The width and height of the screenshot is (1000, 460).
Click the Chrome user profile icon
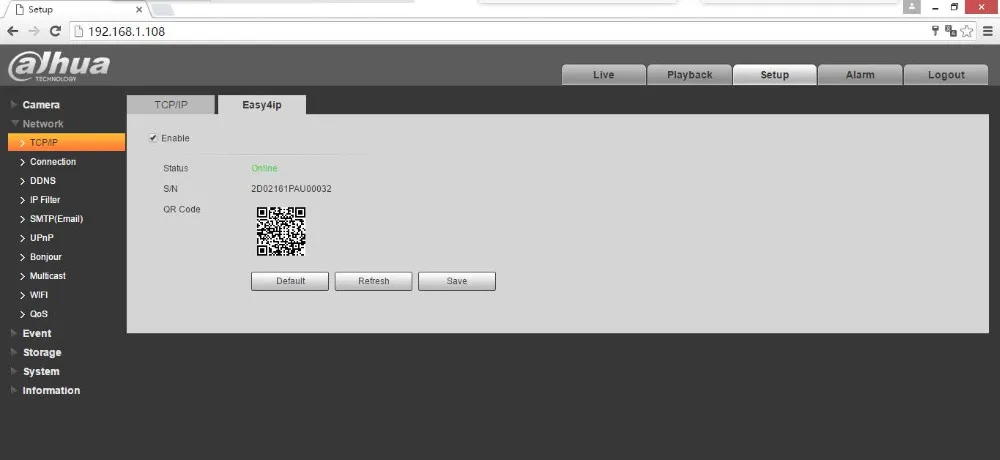(x=912, y=7)
